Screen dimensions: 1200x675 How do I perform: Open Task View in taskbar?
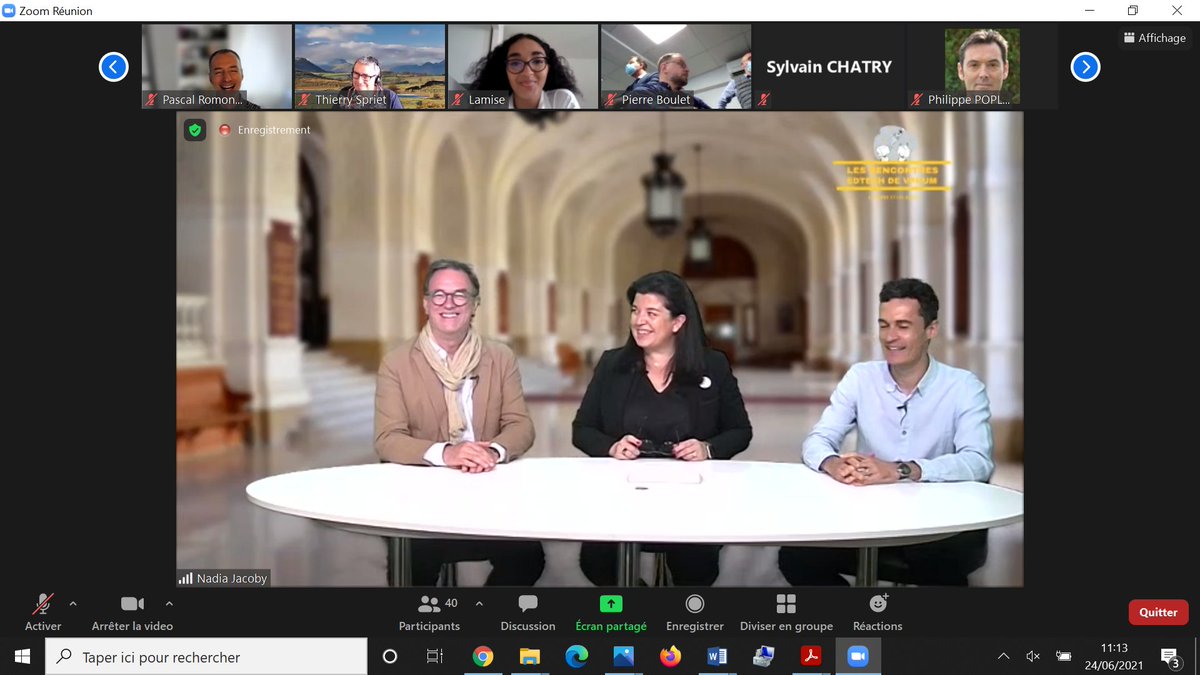click(435, 656)
